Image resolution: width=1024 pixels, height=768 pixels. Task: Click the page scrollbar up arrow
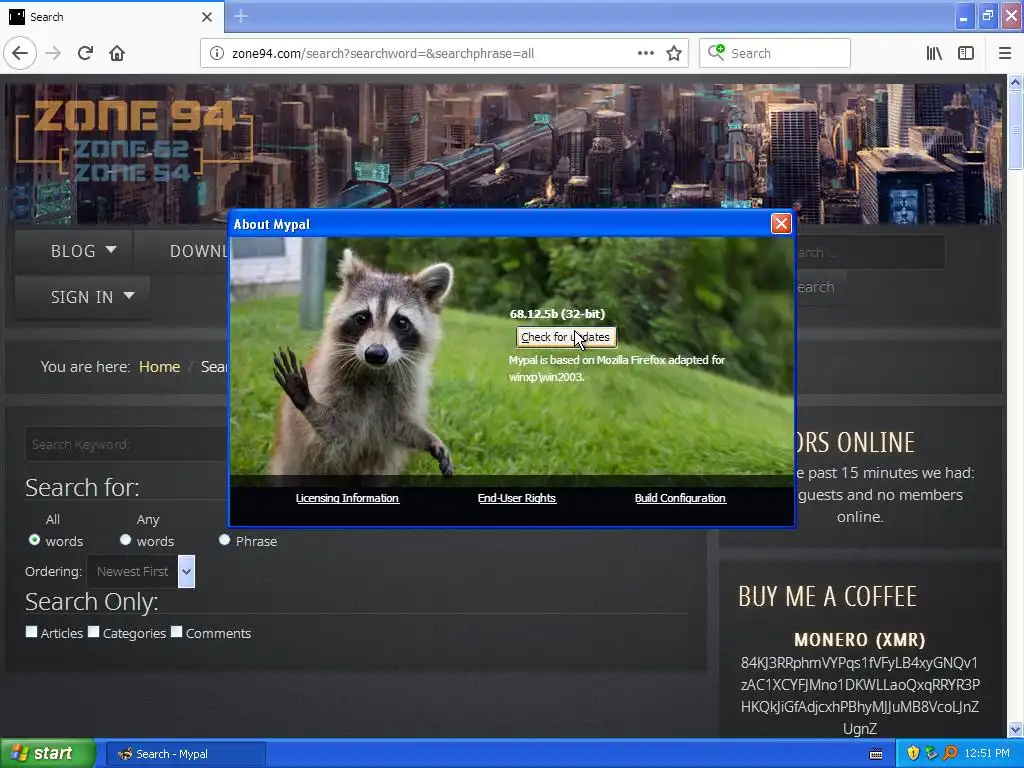[x=1015, y=82]
